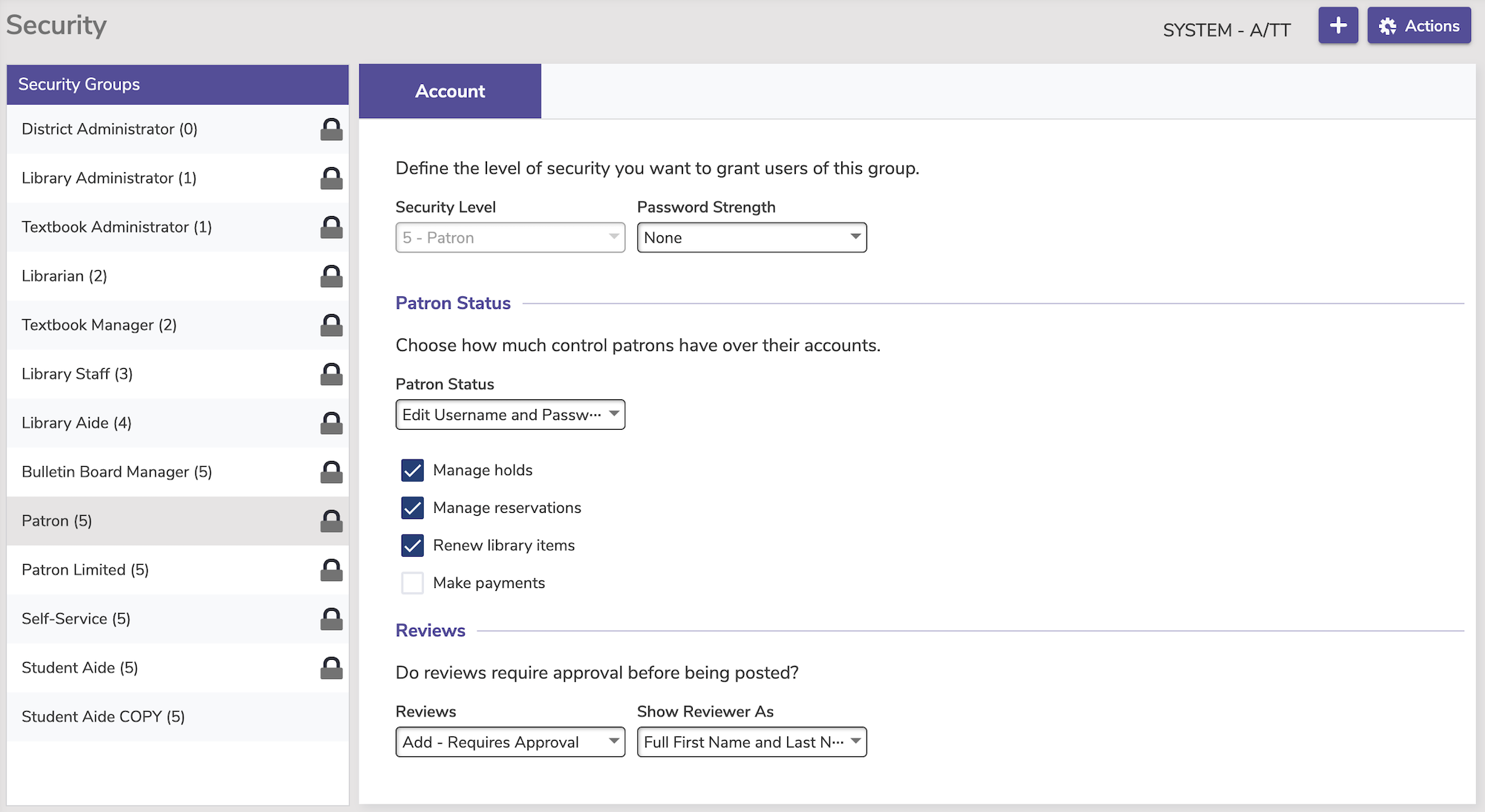
Task: Click the lock icon for Textbook Administrator
Action: (331, 227)
